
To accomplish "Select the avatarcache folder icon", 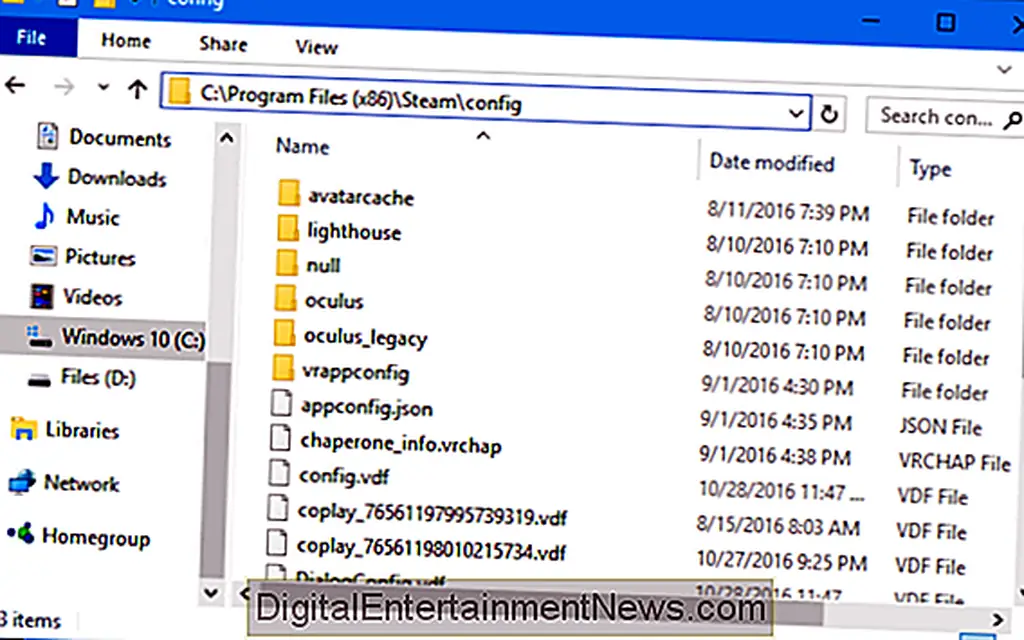I will [289, 193].
